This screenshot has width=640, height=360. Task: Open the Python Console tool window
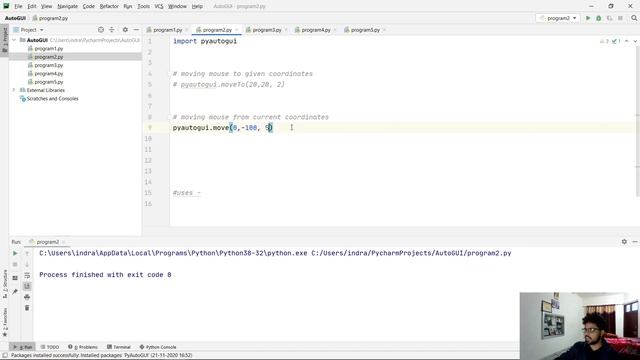coord(158,347)
